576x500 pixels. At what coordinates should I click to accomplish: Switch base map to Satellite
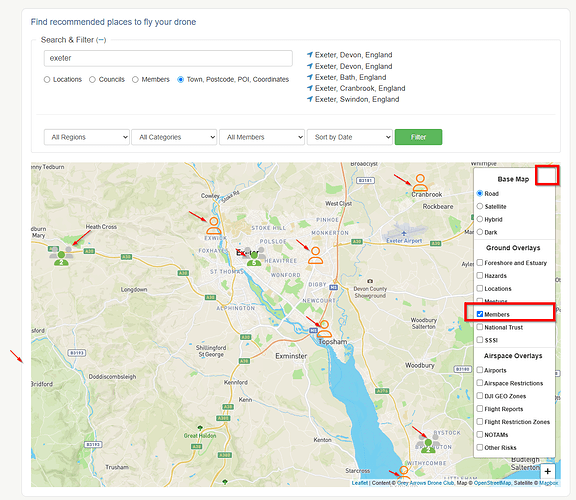point(479,206)
